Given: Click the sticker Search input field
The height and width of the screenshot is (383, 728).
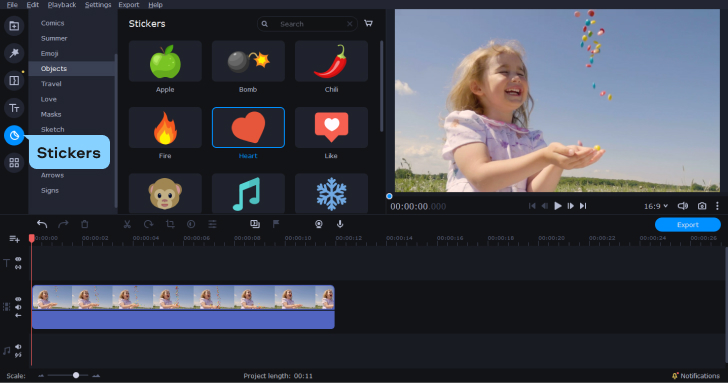Looking at the screenshot, I should point(307,24).
